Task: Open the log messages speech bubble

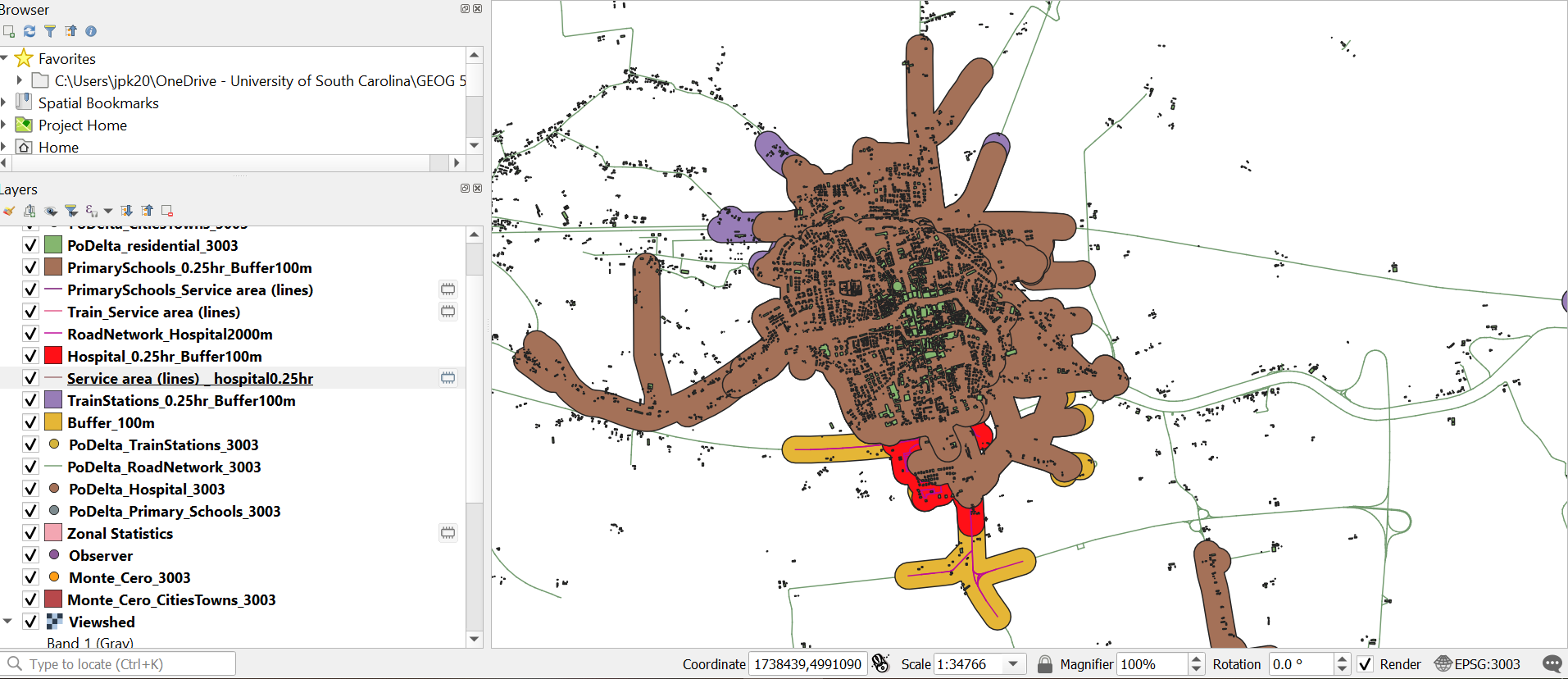Action: pos(1552,664)
